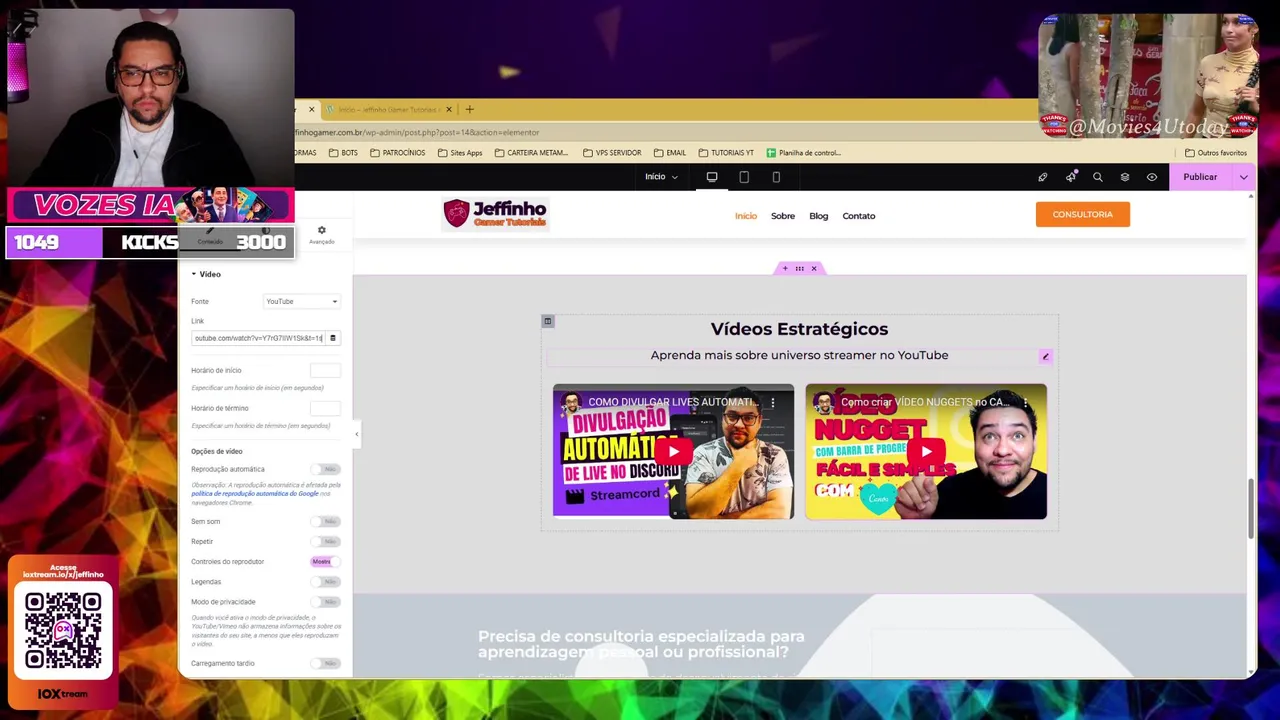Close the Início Jeffinho browser tab
1280x720 pixels.
pos(449,109)
